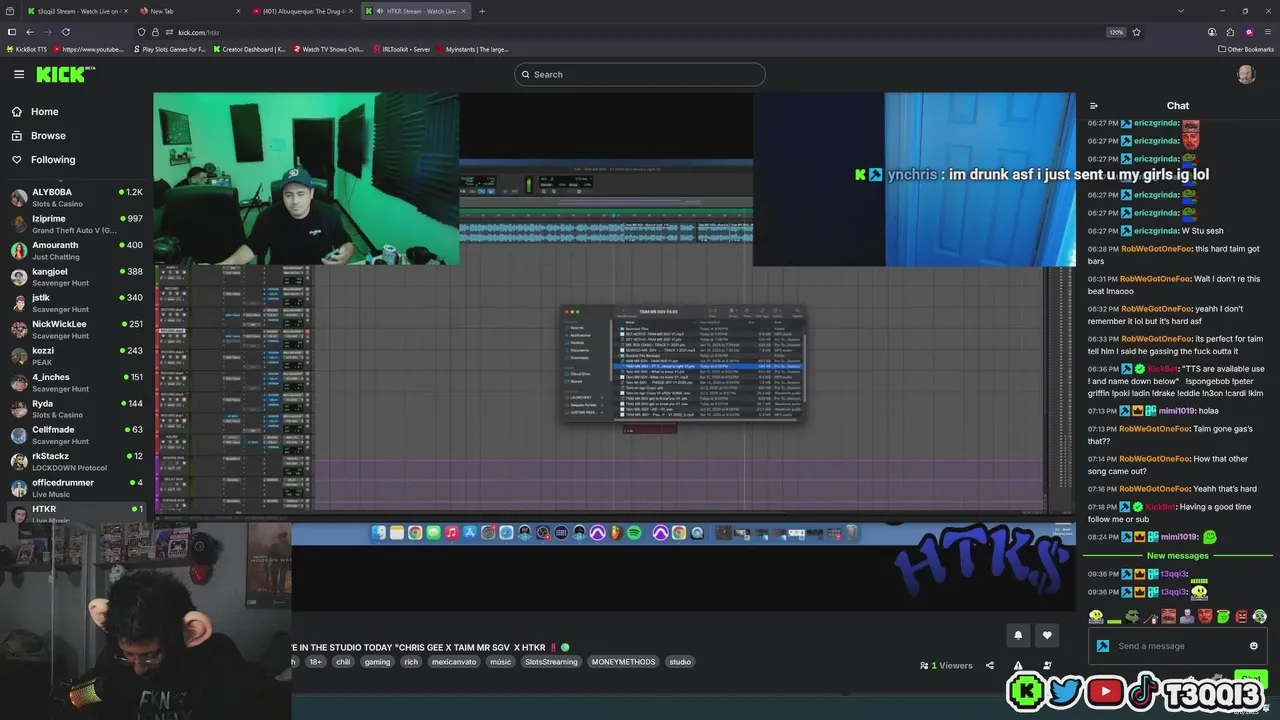The height and width of the screenshot is (720, 1280).
Task: Open officedrummer's channel from sidebar
Action: (77, 488)
